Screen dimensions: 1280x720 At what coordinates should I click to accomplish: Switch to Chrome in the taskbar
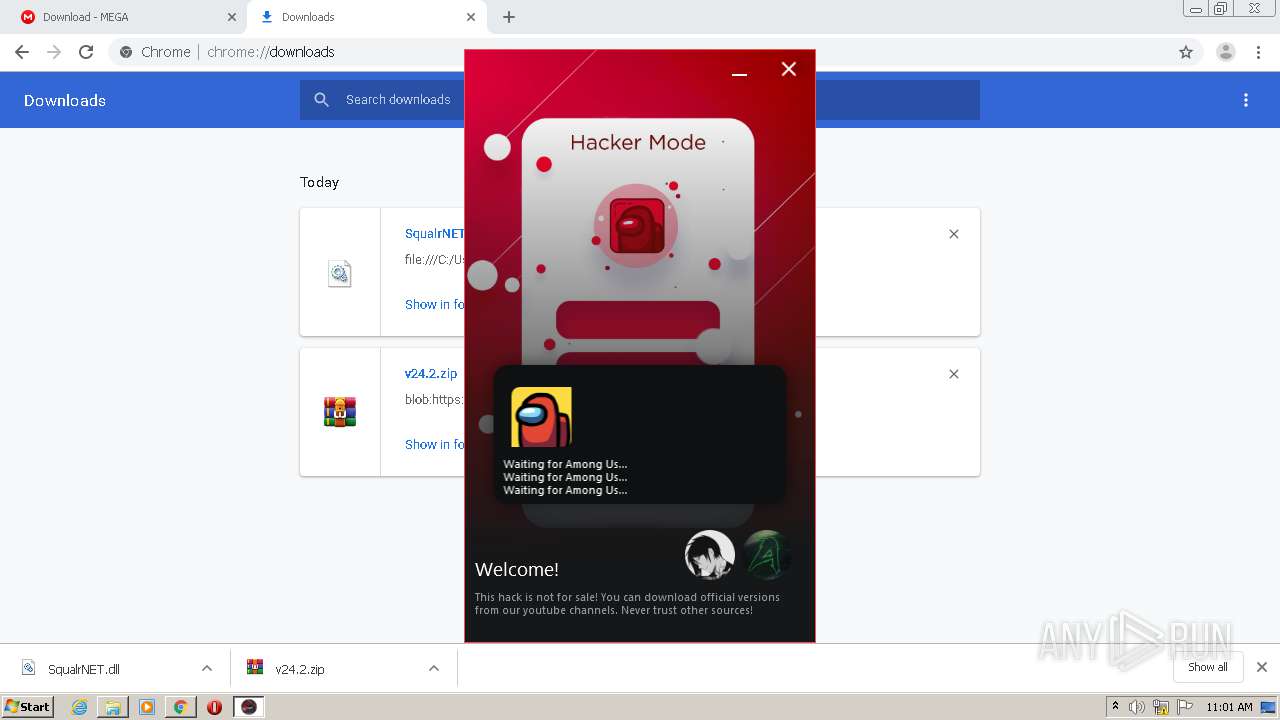[180, 707]
